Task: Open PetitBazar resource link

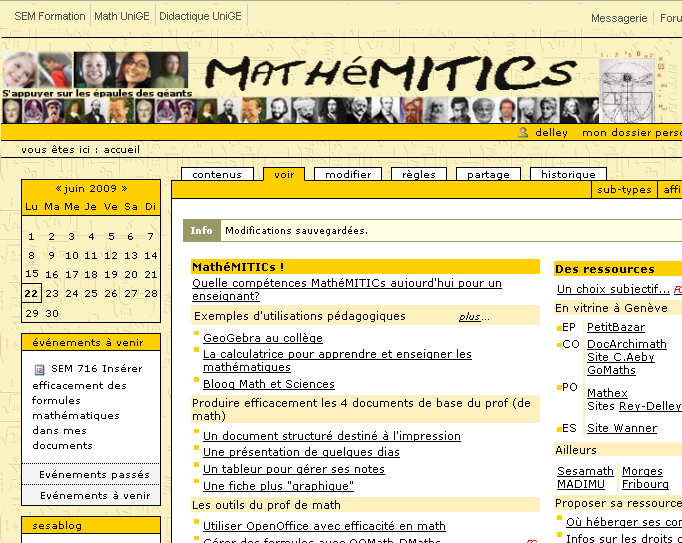Action: click(616, 327)
